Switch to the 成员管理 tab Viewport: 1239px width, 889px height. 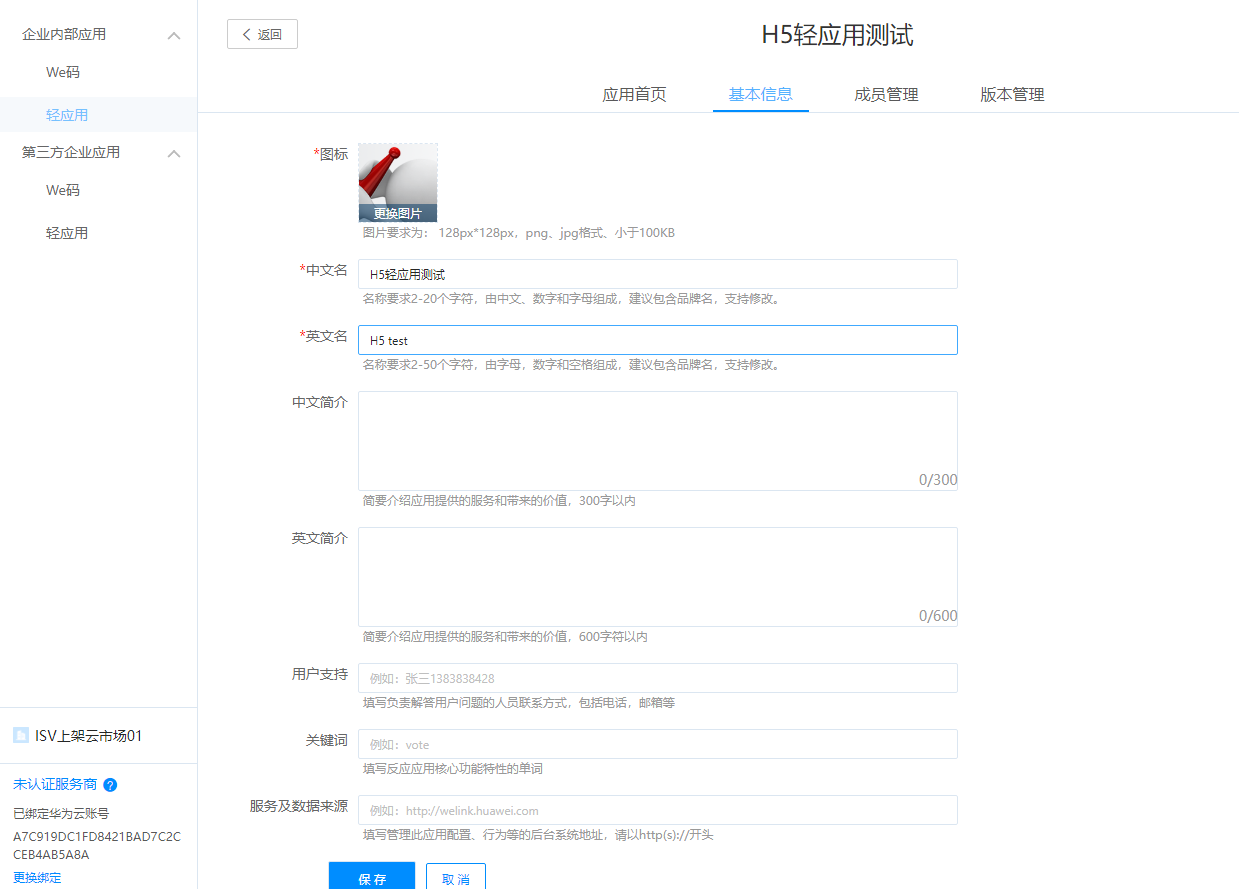pos(886,94)
